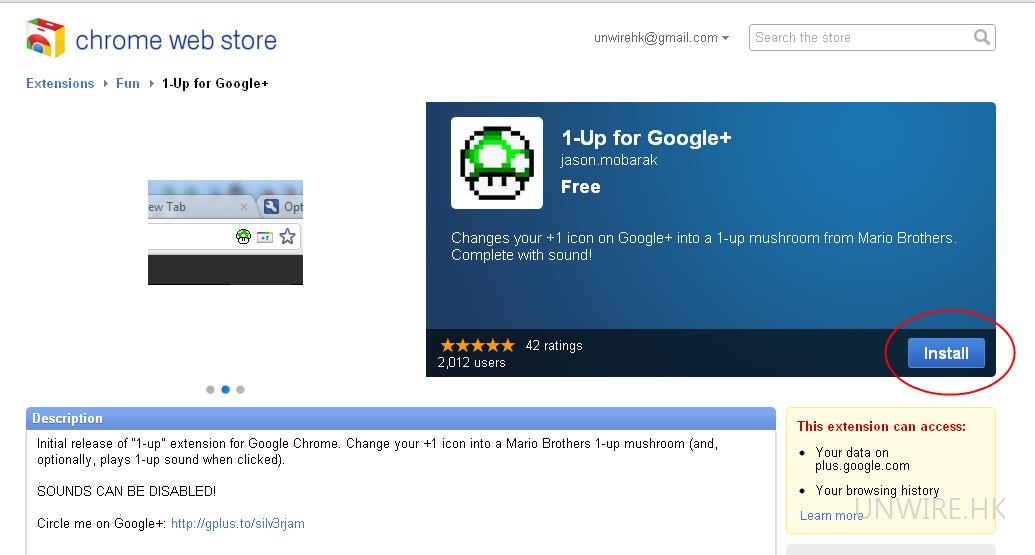
Task: Open the jason.mobarak author name
Action: (609, 160)
